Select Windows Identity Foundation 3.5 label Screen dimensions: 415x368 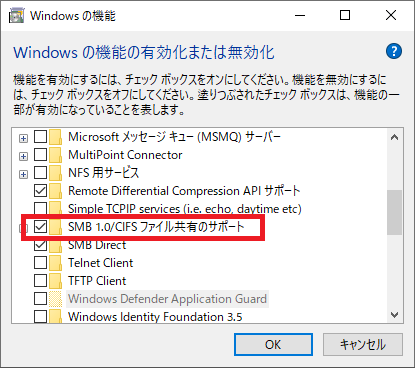click(155, 316)
